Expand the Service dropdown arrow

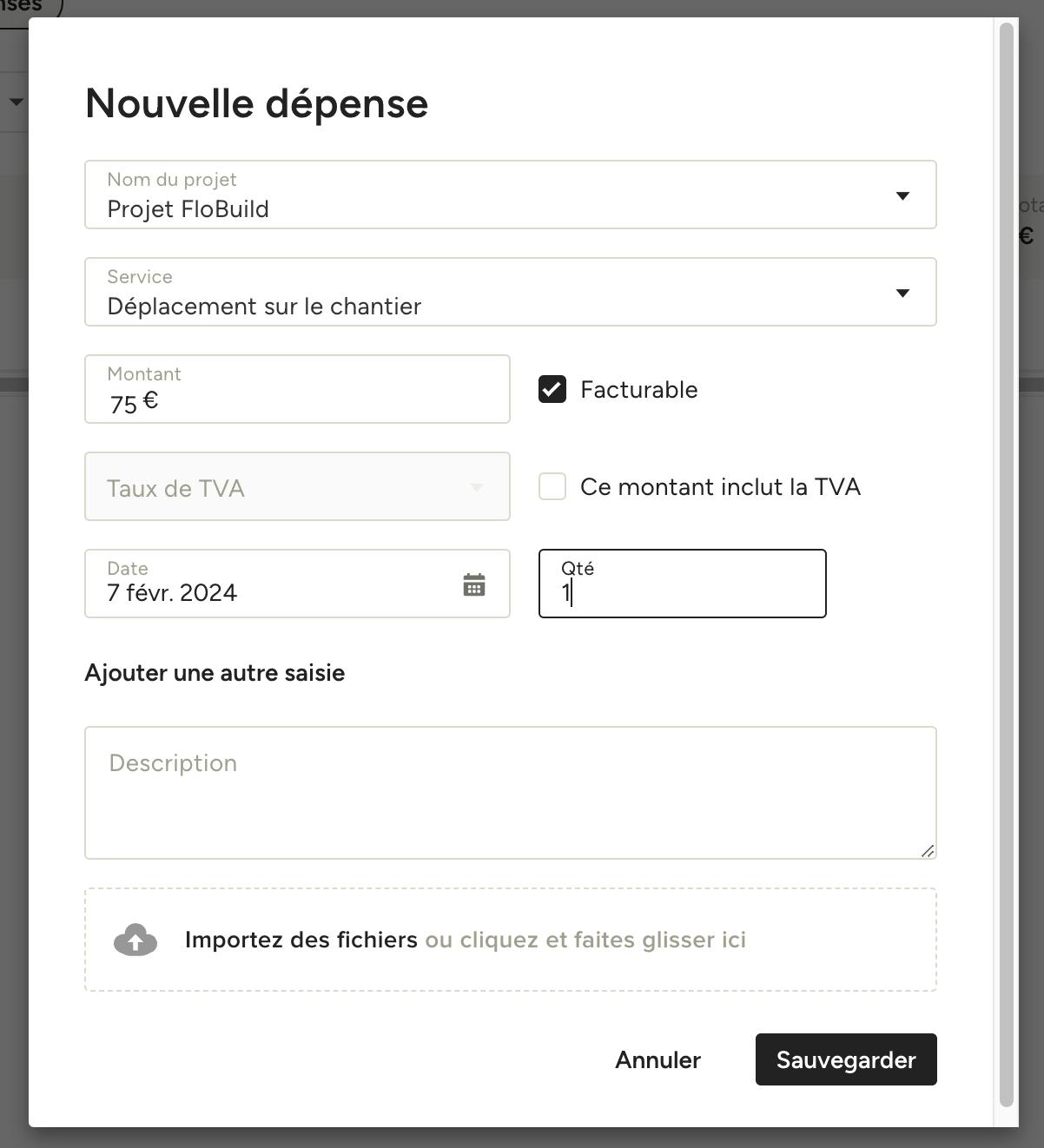pyautogui.click(x=902, y=293)
